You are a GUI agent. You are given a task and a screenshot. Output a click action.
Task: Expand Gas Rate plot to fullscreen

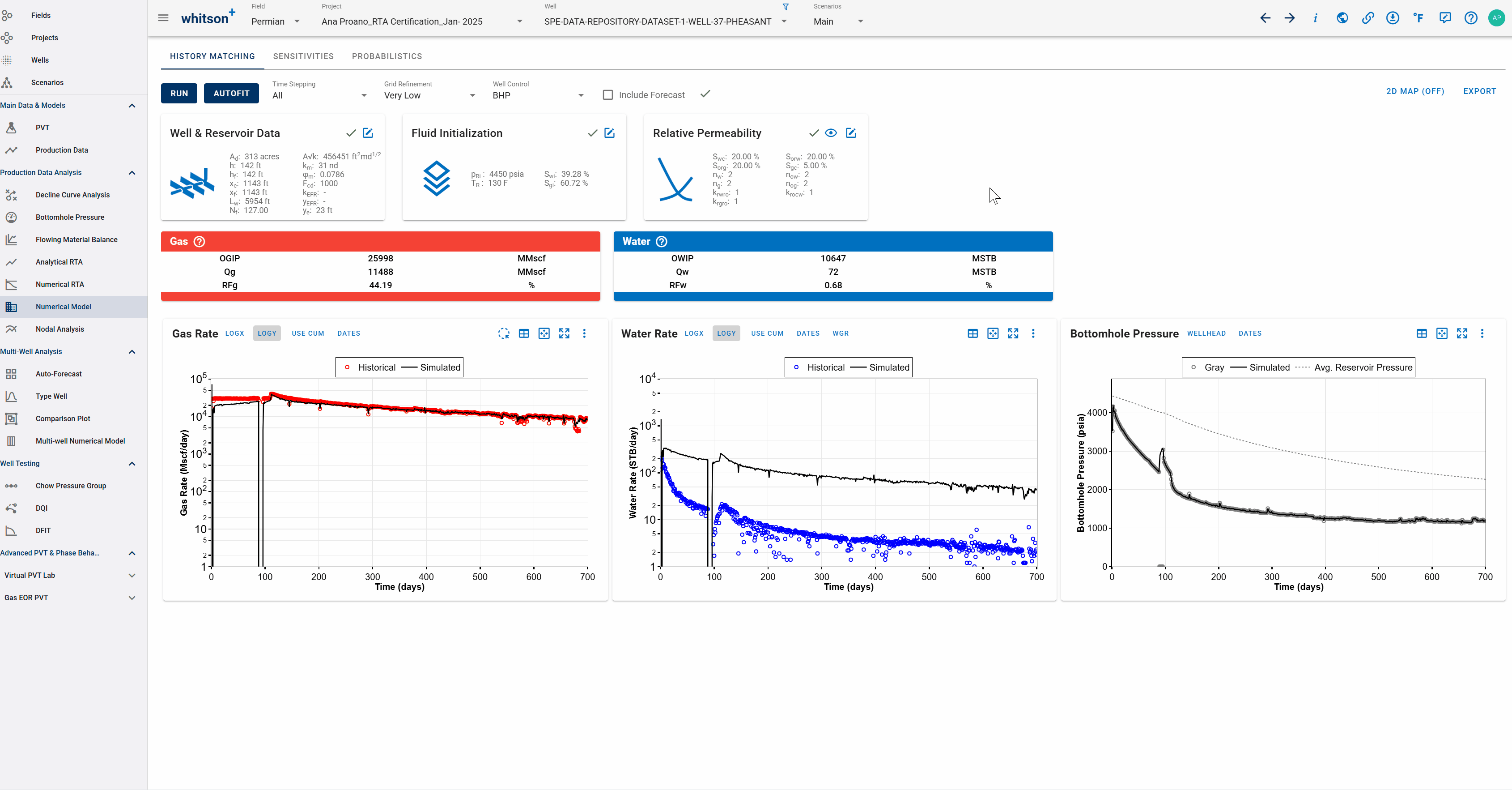pyautogui.click(x=564, y=333)
